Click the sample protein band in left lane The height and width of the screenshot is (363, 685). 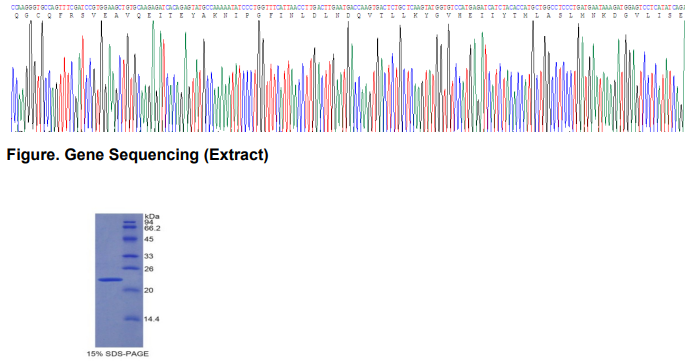[110, 280]
